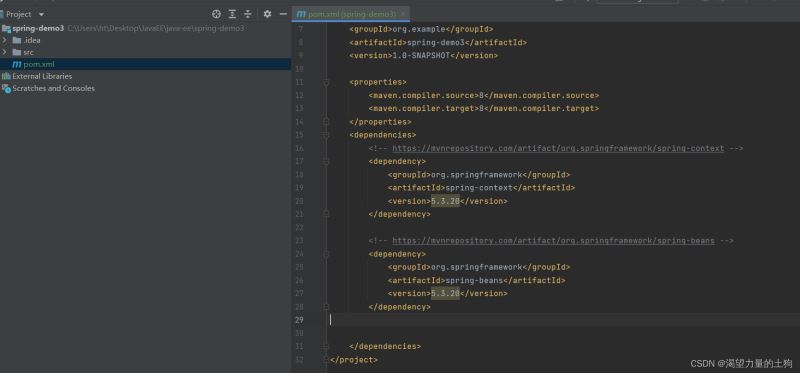This screenshot has width=800, height=373.
Task: Hide the Project tool window
Action: point(283,14)
